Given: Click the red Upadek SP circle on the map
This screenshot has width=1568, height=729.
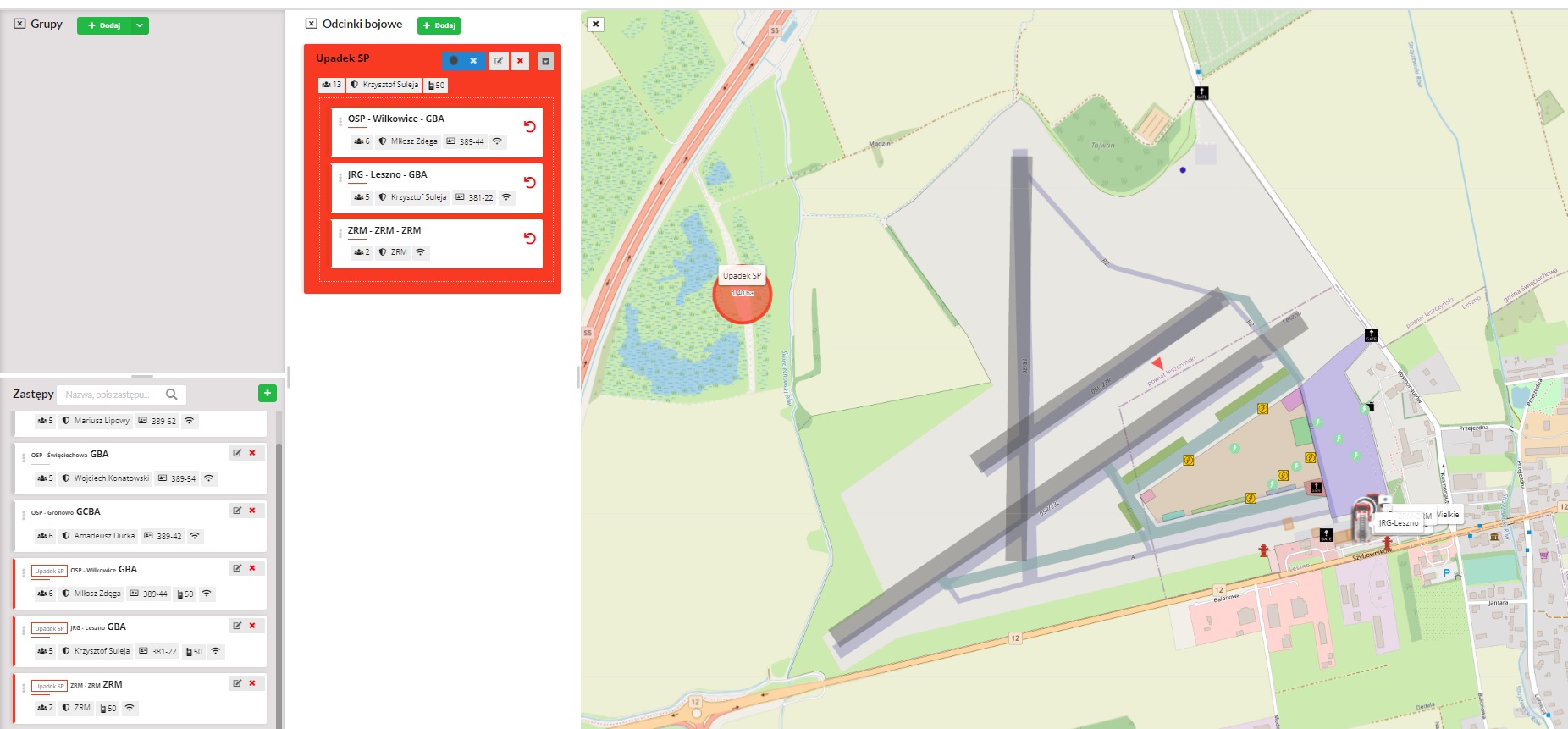Looking at the screenshot, I should coord(742,295).
